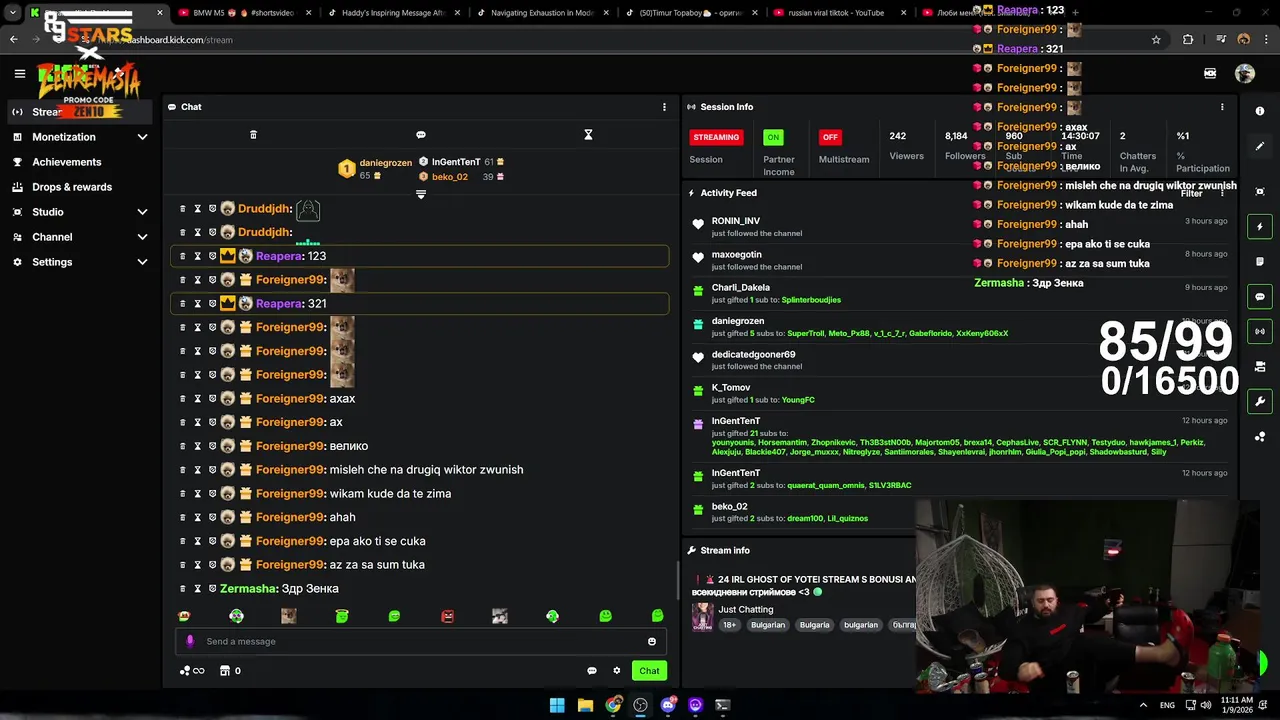The image size is (1280, 720).
Task: Click the OFF Multistream toggle
Action: [829, 137]
